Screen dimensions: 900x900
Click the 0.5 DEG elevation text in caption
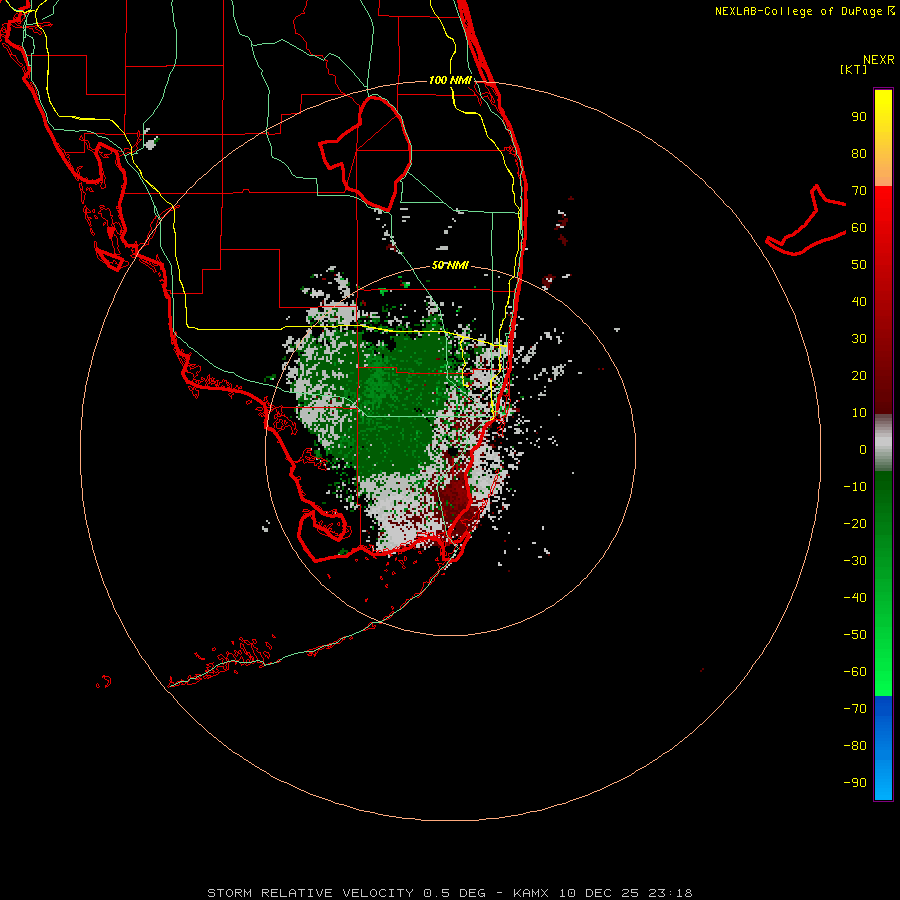pos(454,893)
